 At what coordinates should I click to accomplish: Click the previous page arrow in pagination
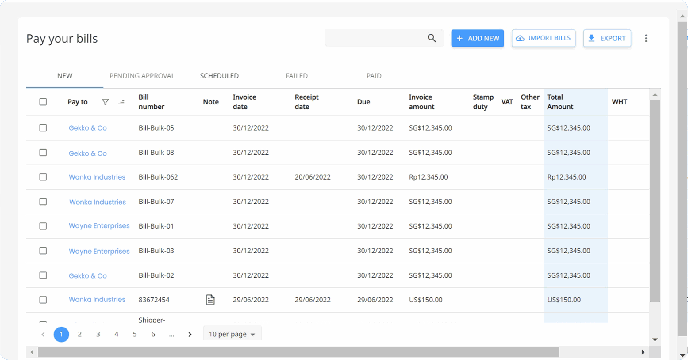click(x=43, y=335)
